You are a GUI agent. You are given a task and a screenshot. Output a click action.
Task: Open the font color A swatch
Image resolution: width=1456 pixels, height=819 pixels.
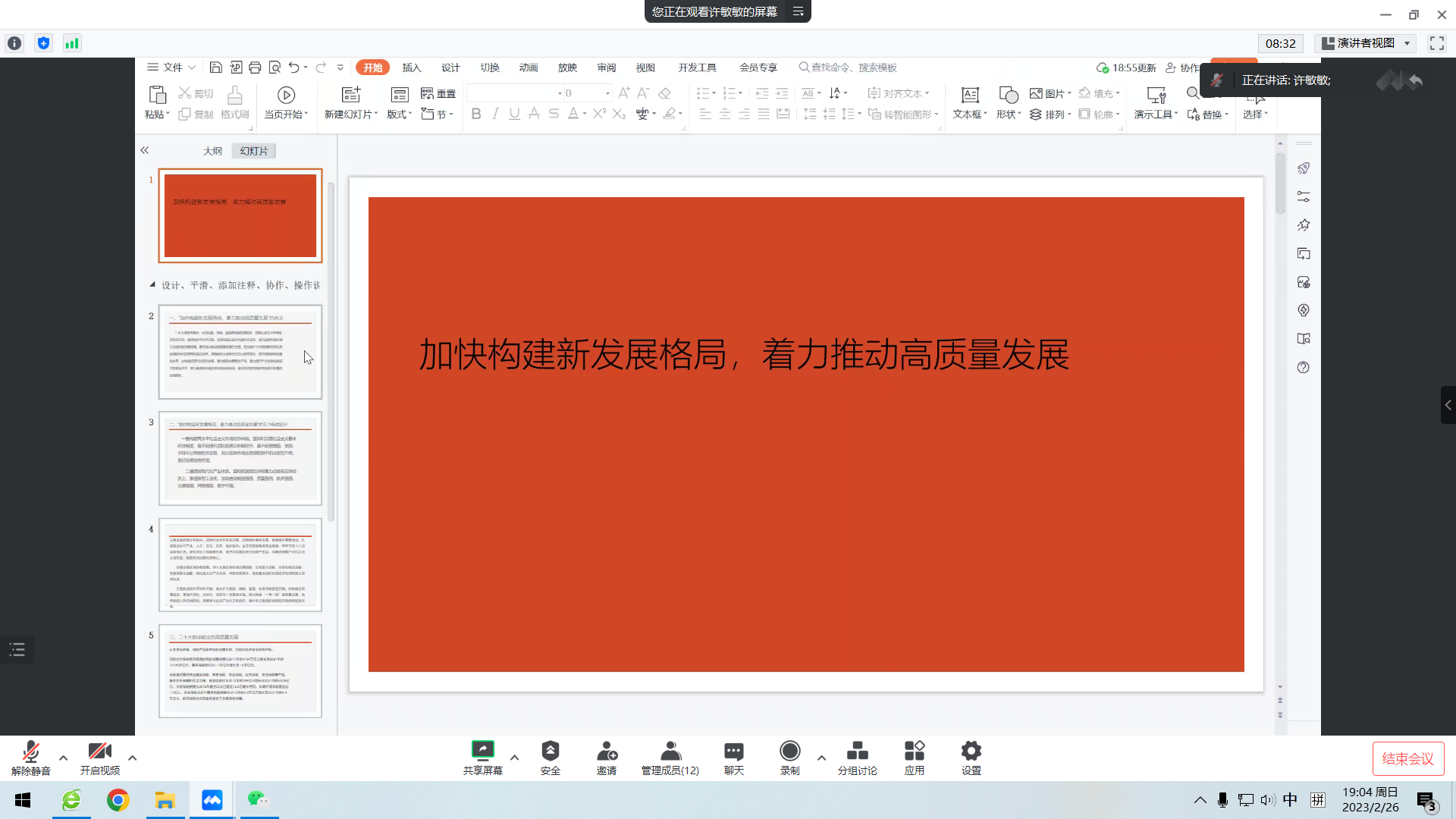[573, 114]
